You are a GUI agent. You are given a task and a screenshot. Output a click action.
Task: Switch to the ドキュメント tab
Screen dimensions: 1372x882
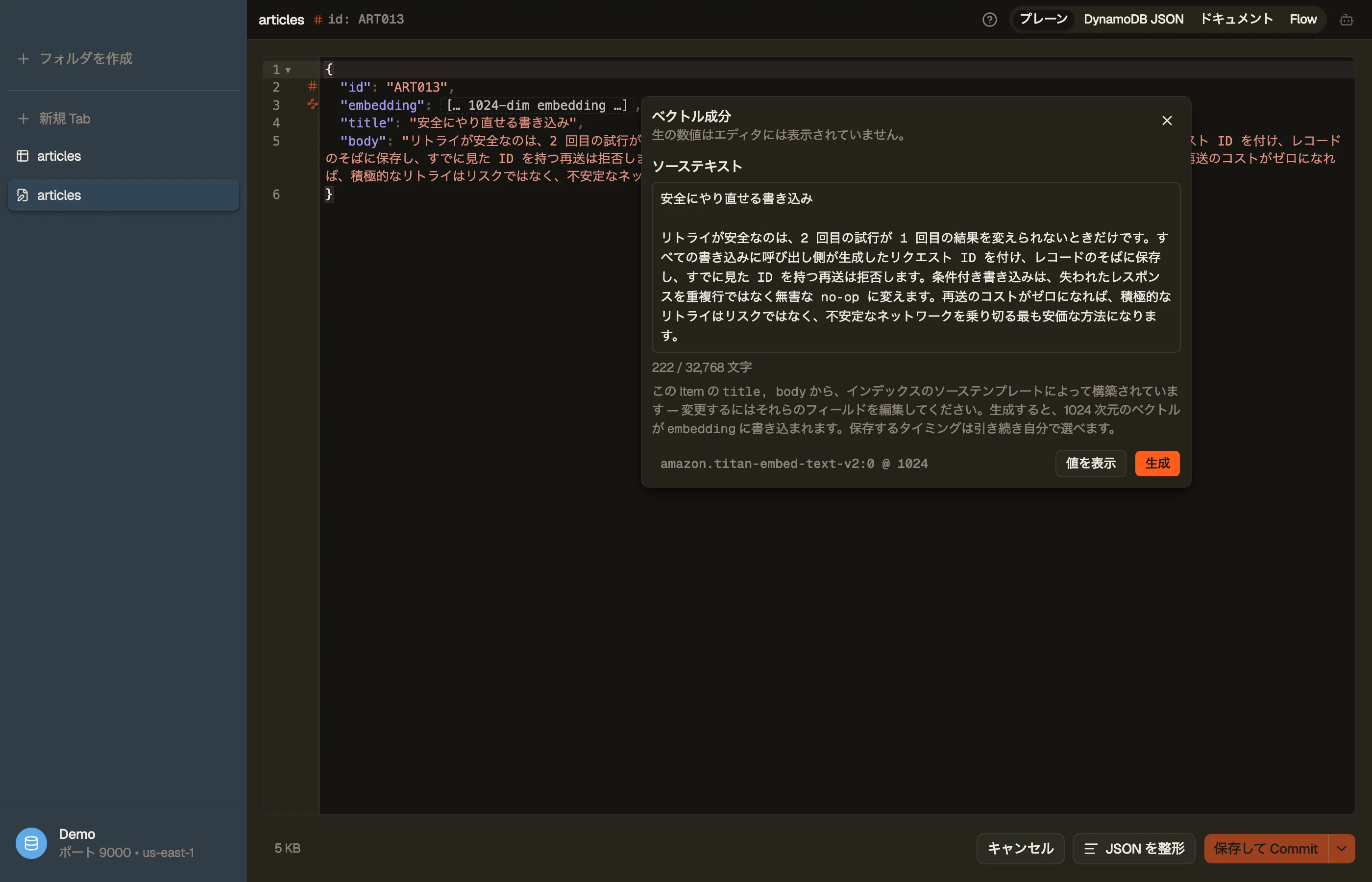pyautogui.click(x=1236, y=20)
